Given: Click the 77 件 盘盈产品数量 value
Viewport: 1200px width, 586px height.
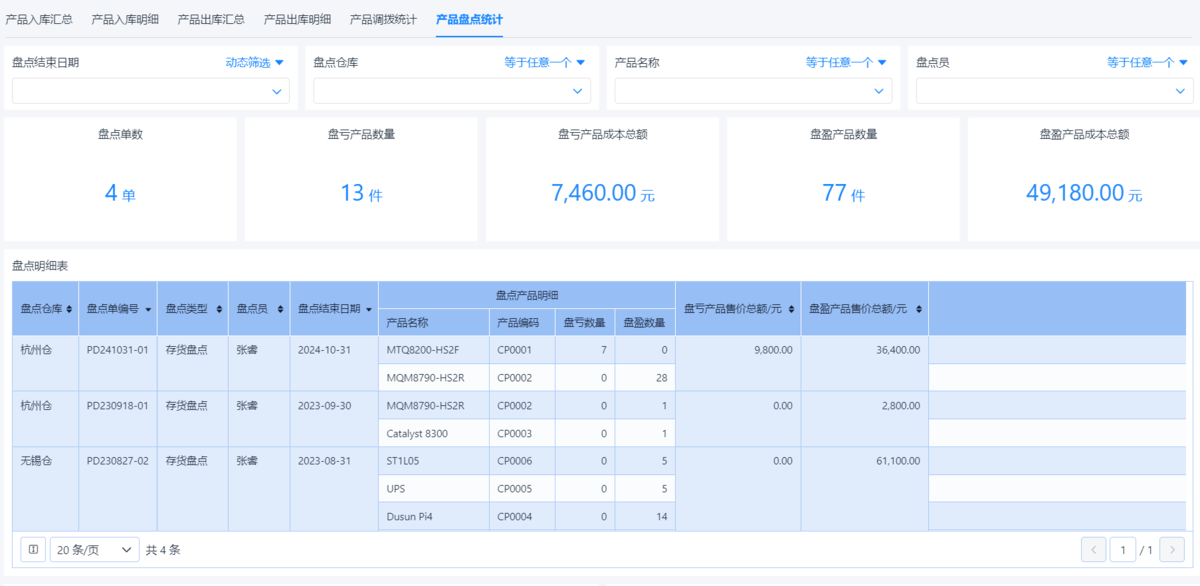Looking at the screenshot, I should tap(843, 193).
